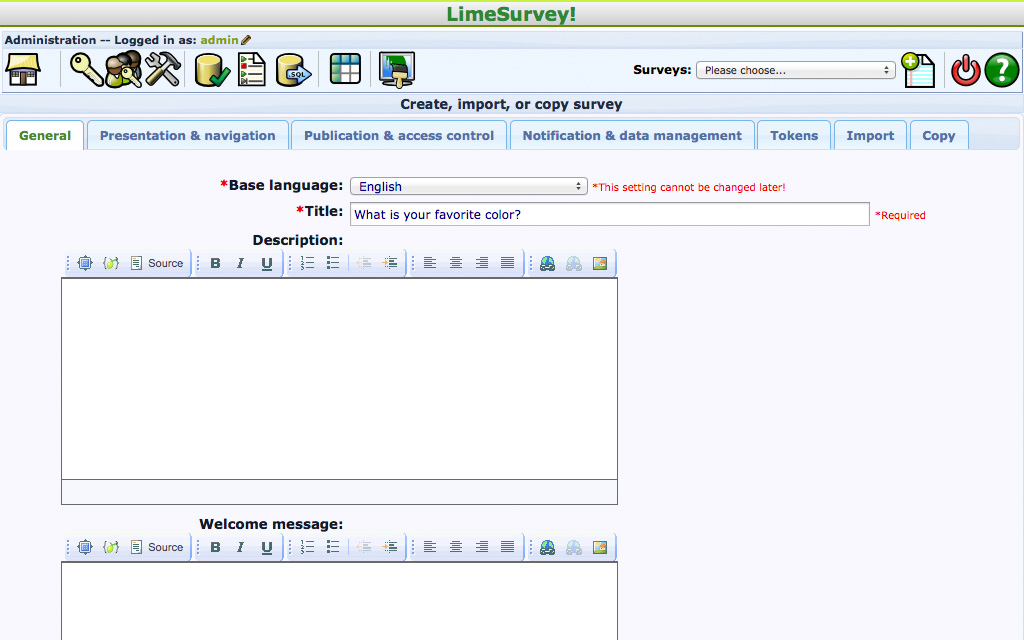
Task: Maximize the Welcome message editor
Action: point(85,547)
